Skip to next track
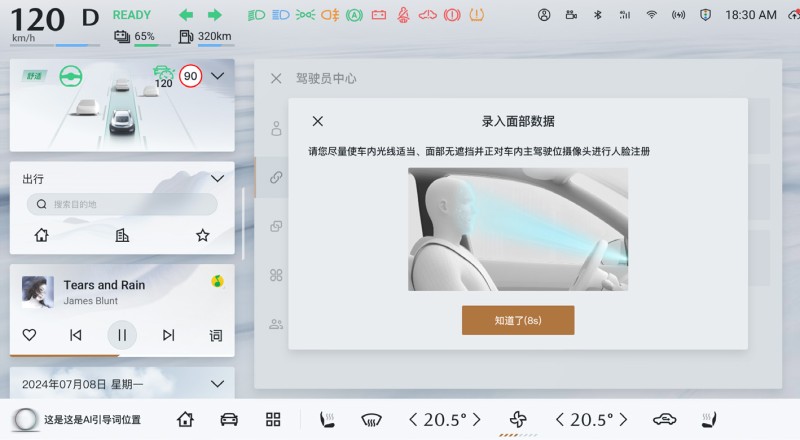Screen dimensions: 800x440 168,335
